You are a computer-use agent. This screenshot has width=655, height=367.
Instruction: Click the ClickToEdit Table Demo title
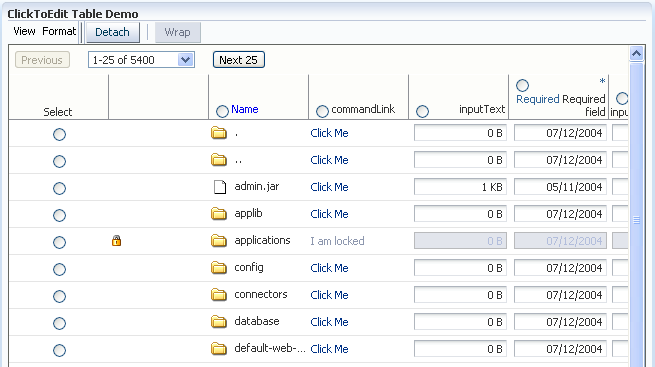pyautogui.click(x=73, y=14)
